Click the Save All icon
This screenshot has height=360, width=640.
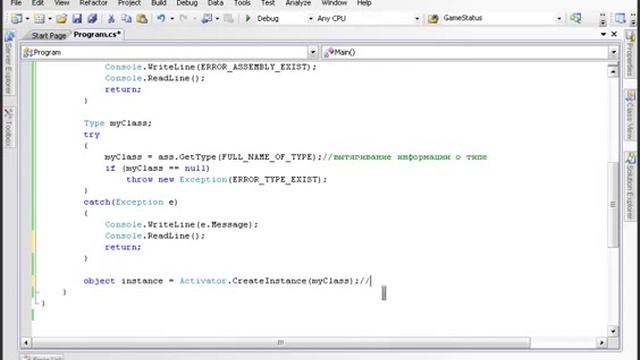pos(93,18)
